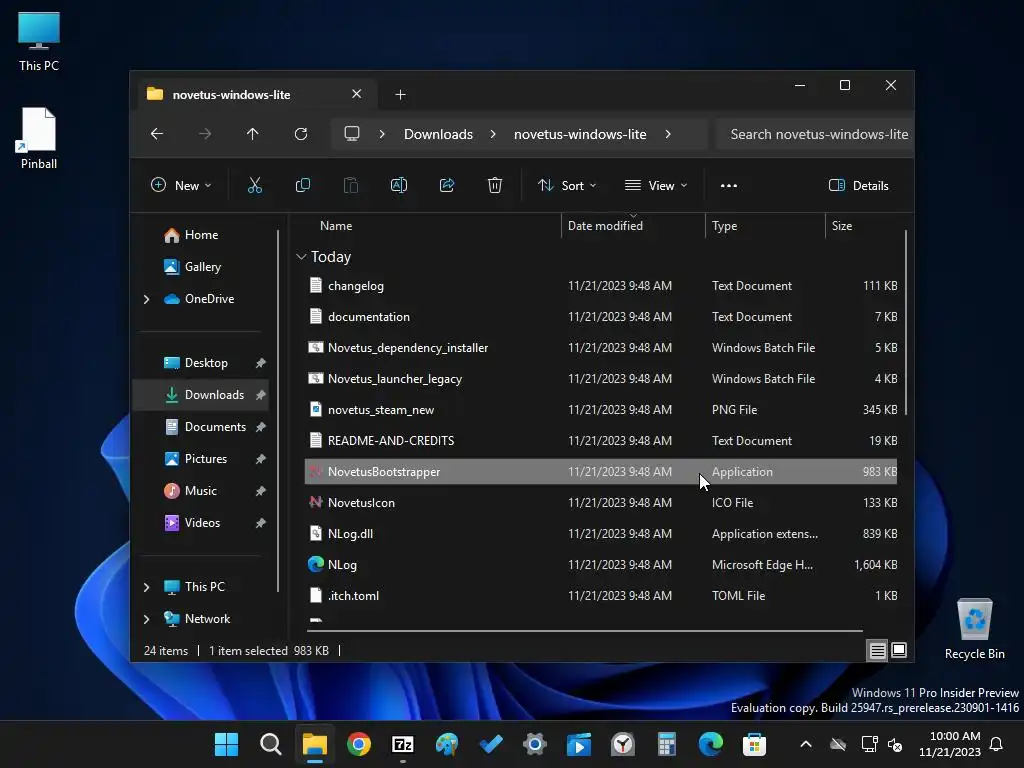The width and height of the screenshot is (1024, 768).
Task: Sort by Date modified column header
Action: click(x=605, y=226)
